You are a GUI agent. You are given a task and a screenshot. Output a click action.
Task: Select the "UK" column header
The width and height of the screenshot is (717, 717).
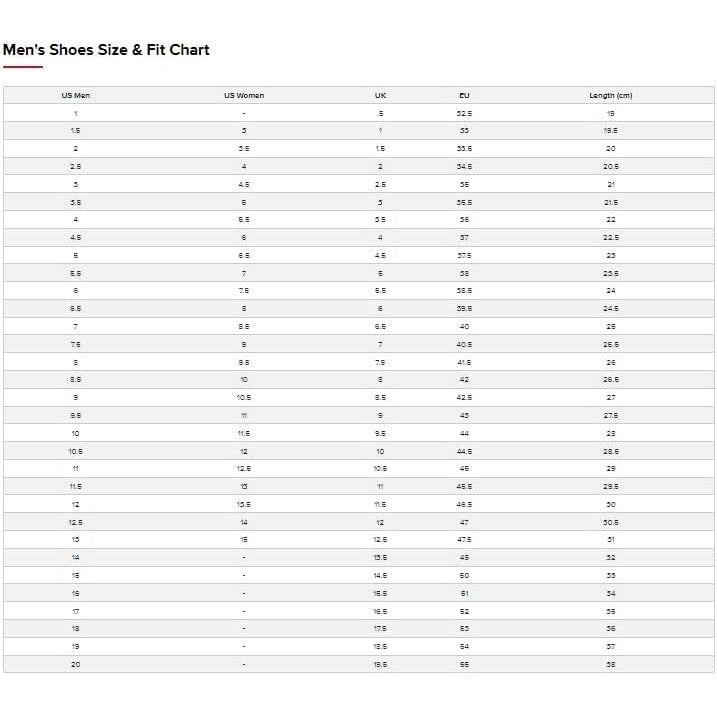(x=380, y=95)
